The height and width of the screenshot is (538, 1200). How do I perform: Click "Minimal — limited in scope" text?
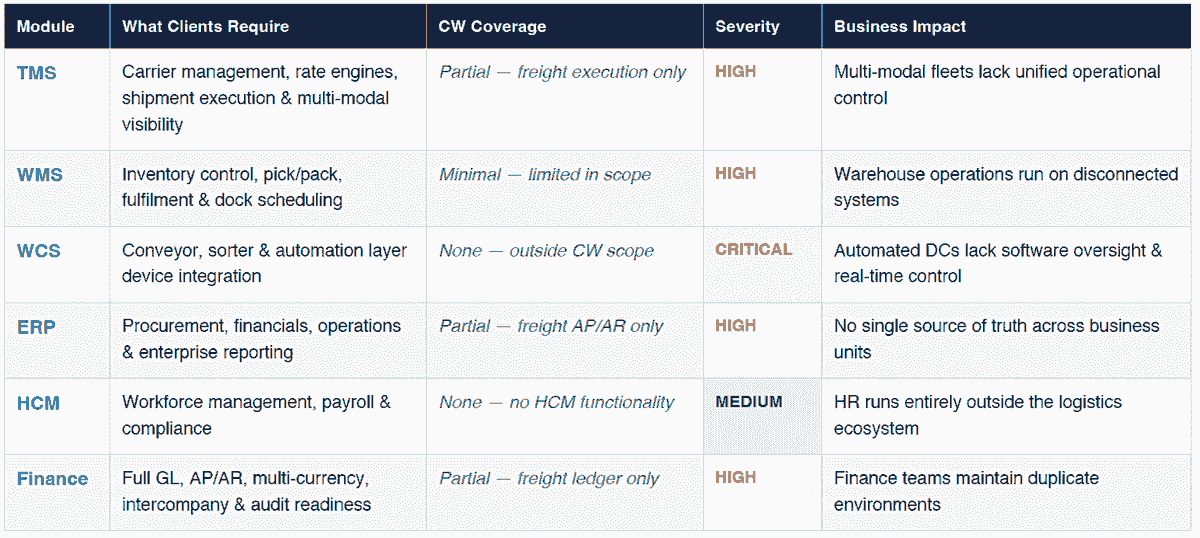(x=545, y=175)
